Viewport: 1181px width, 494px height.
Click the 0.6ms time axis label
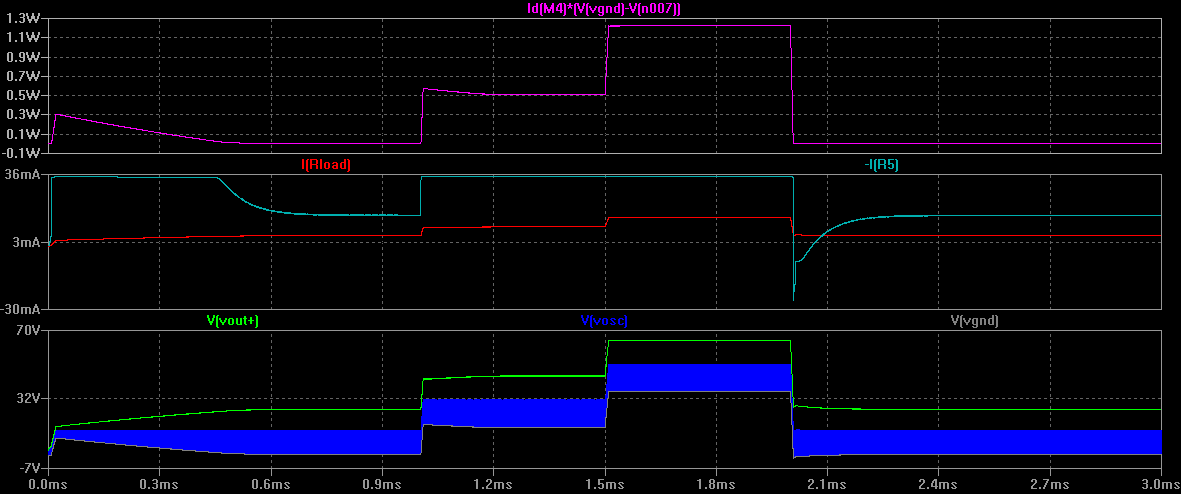271,482
